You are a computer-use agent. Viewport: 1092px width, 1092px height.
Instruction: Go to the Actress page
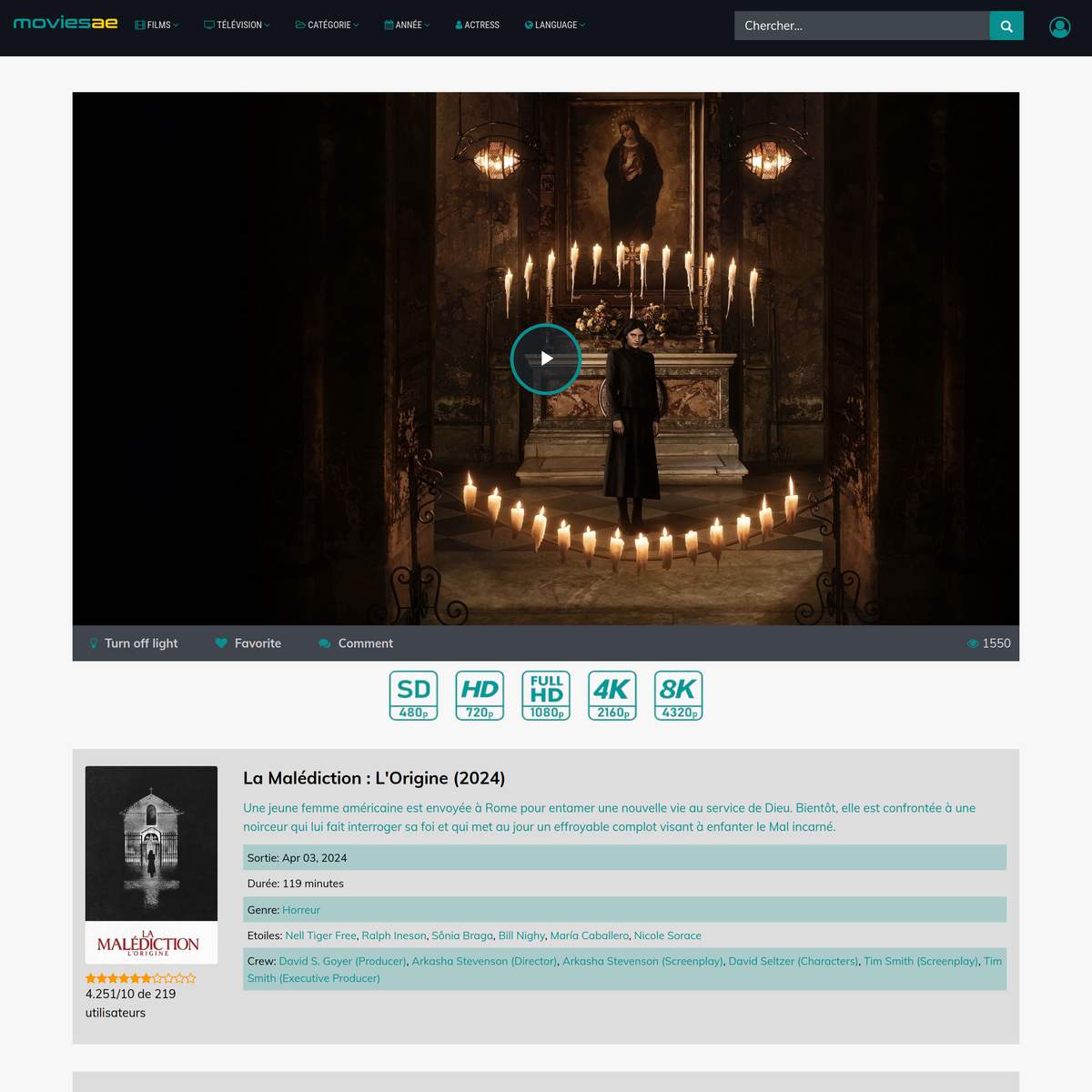477,25
